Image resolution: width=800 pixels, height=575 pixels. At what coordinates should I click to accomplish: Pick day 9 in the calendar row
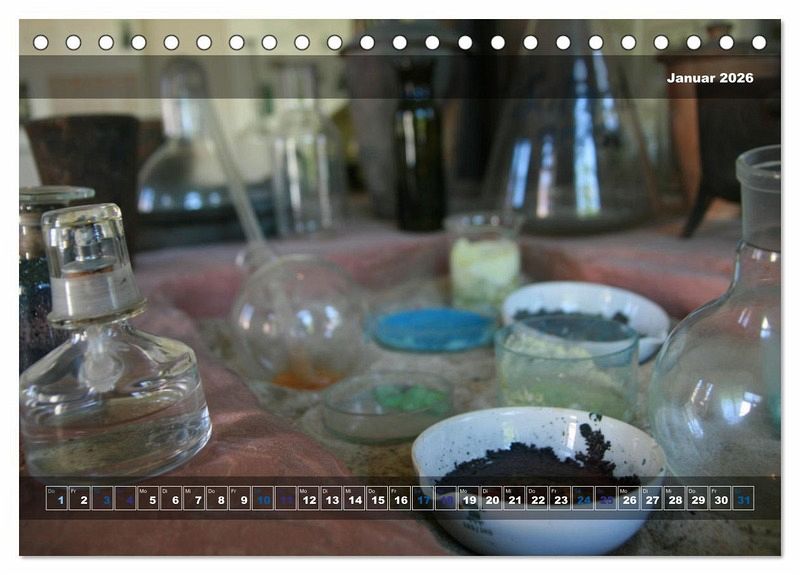[x=240, y=498]
